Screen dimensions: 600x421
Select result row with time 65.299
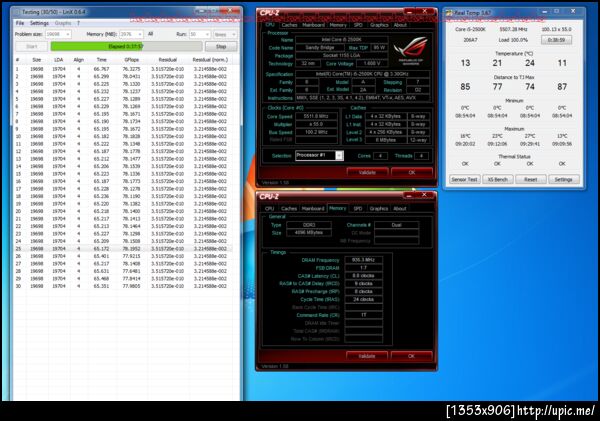(x=122, y=77)
